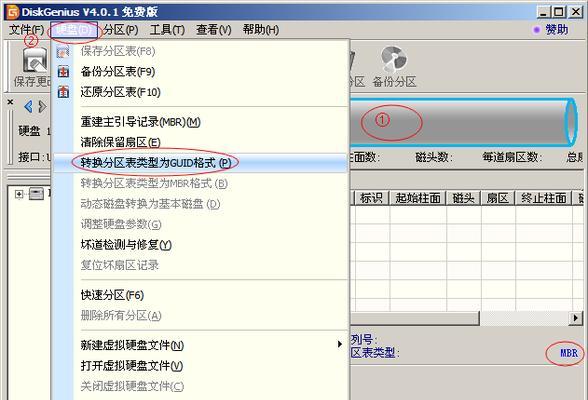Viewport: 588px width, 400px height.
Task: Click the purple sponsor dot icon
Action: 537,30
